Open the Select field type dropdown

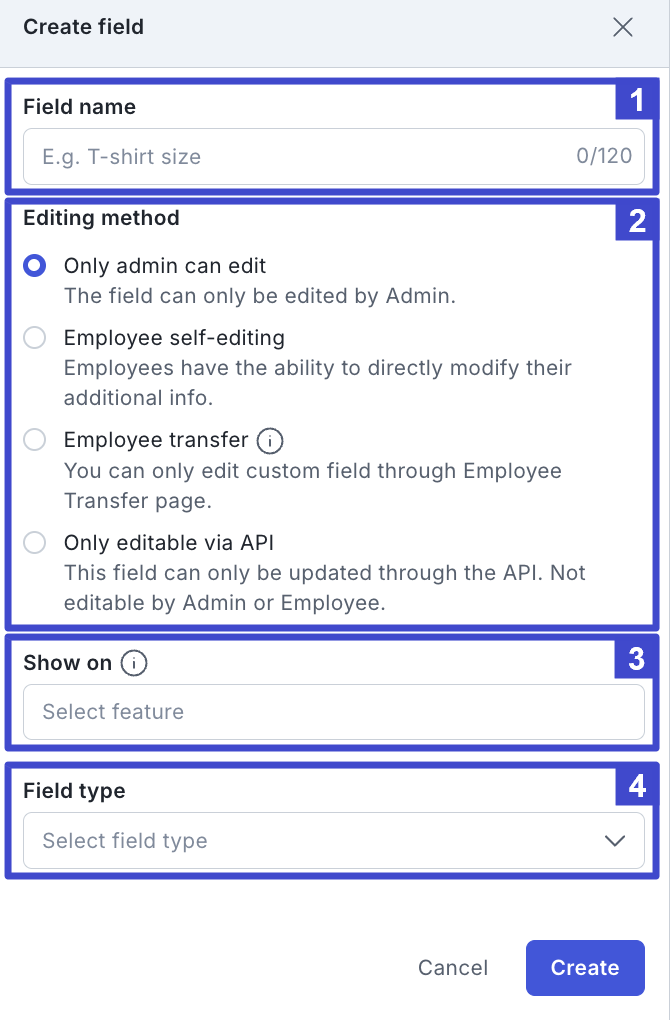334,840
